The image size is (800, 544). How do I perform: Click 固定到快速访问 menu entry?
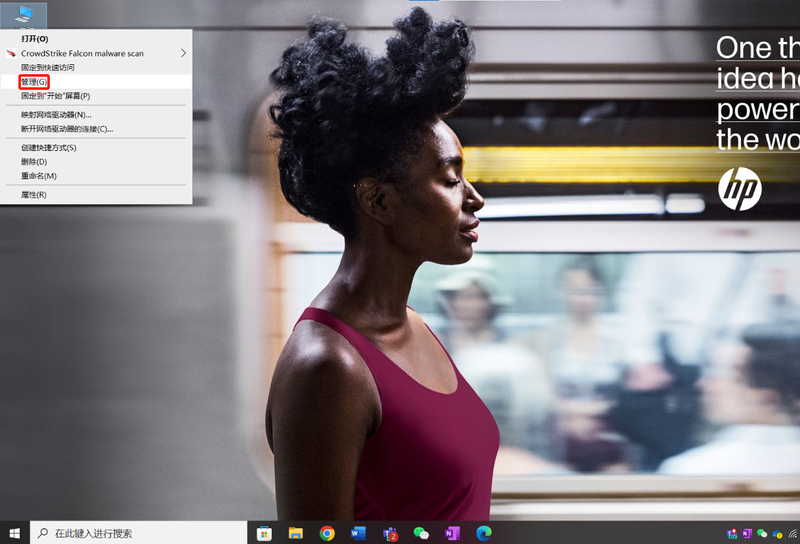(x=48, y=67)
